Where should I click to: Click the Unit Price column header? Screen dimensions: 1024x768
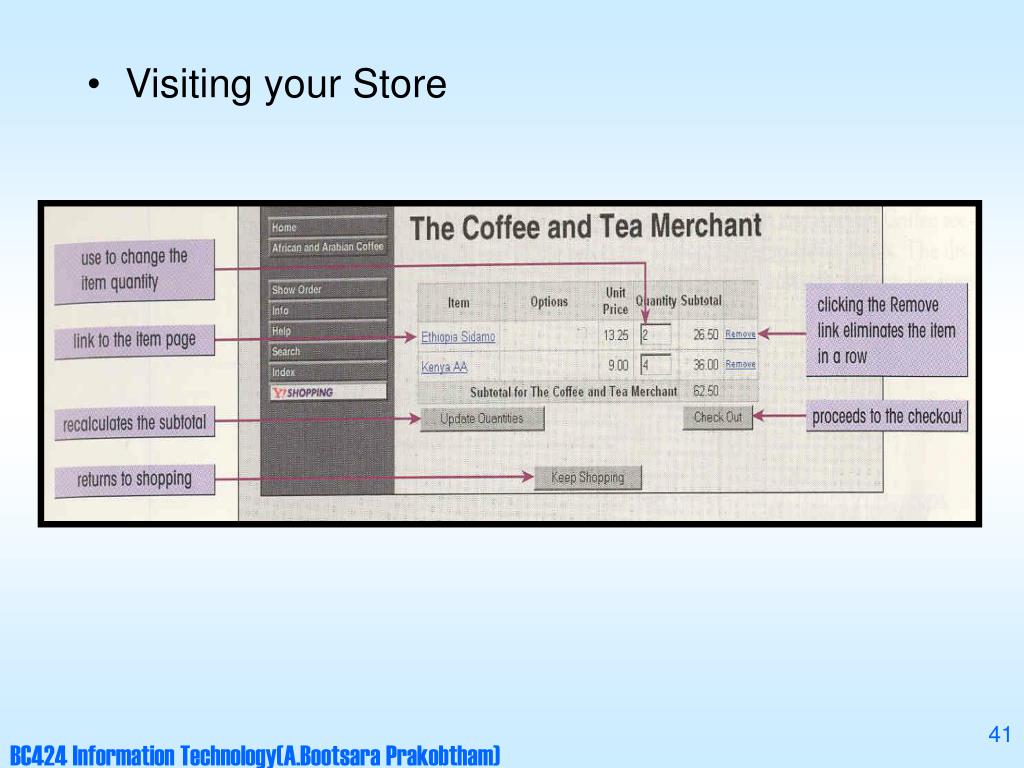(615, 301)
